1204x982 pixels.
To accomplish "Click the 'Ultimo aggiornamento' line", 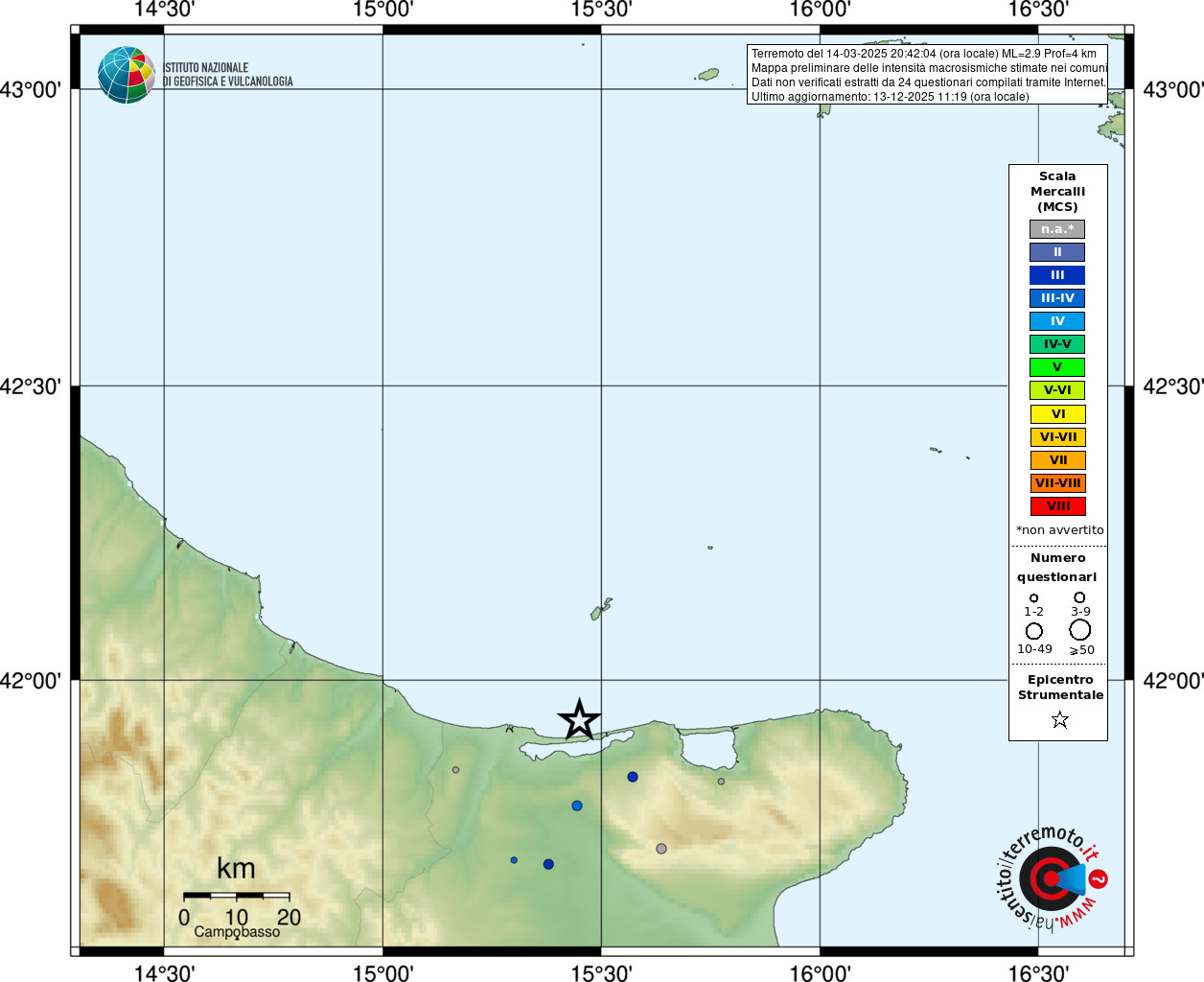I will pos(891,97).
